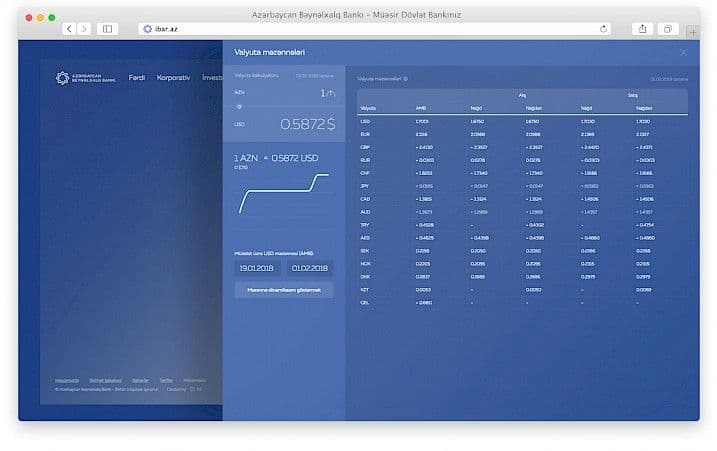This screenshot has width=717, height=451.
Task: Select the CAD row in rates table
Action: coord(522,199)
